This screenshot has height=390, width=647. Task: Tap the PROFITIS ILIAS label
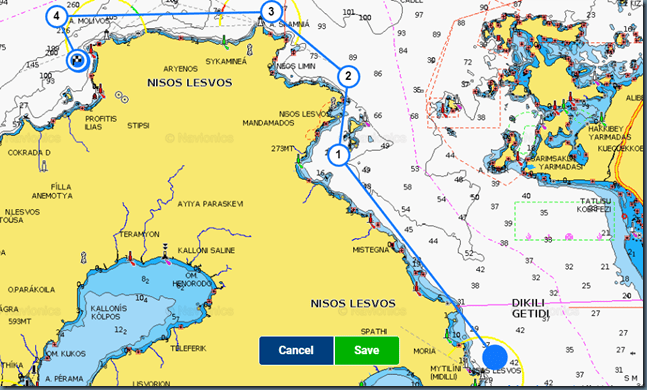(x=101, y=123)
